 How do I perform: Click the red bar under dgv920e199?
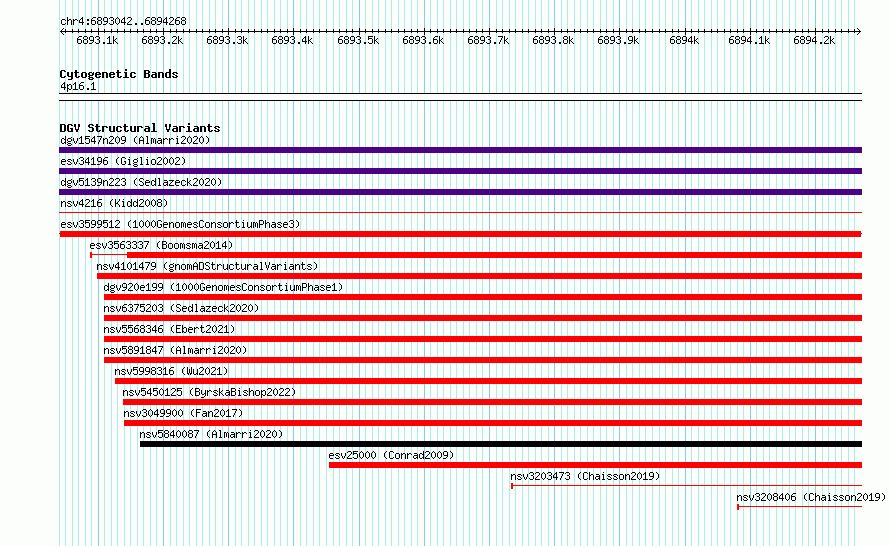point(483,297)
